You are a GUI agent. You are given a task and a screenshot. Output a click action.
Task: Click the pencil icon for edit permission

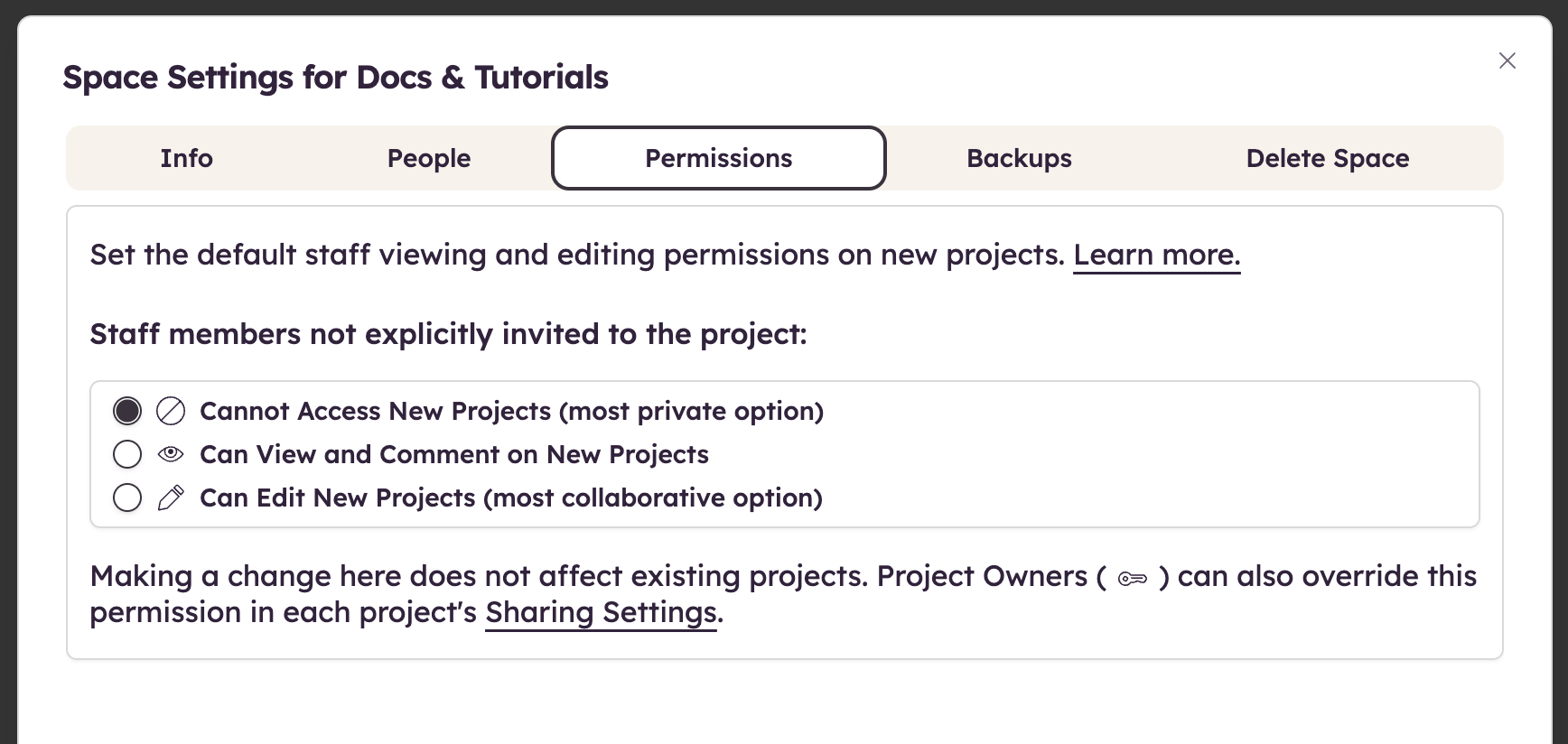coord(171,498)
